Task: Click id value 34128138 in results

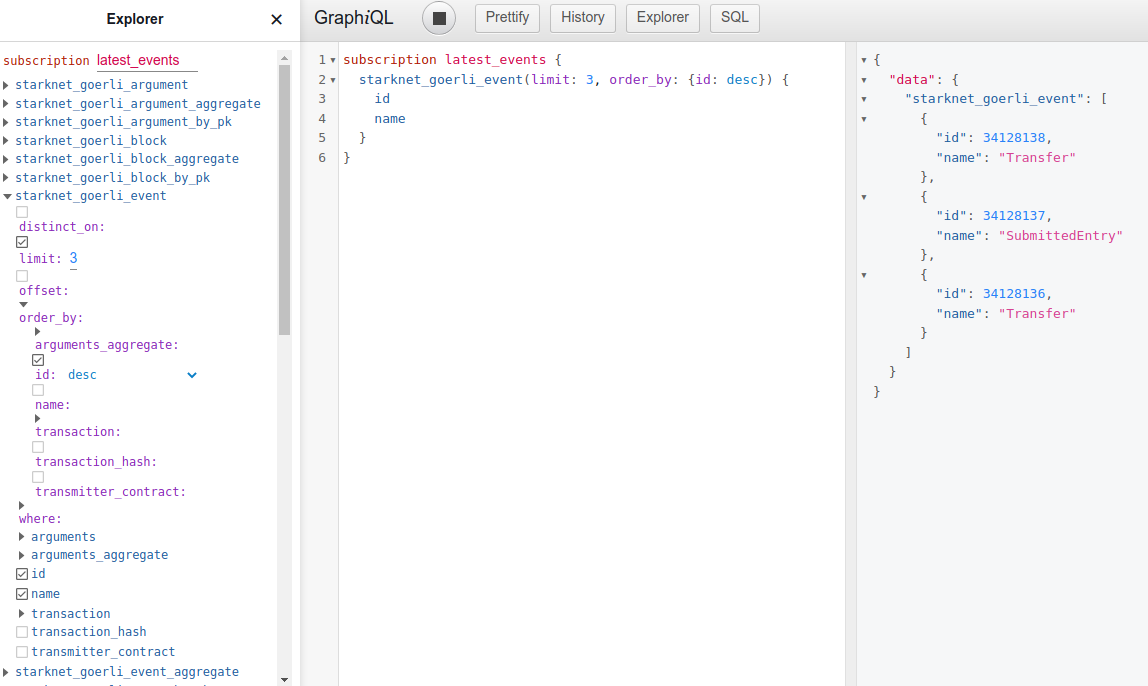Action: pyautogui.click(x=1014, y=138)
